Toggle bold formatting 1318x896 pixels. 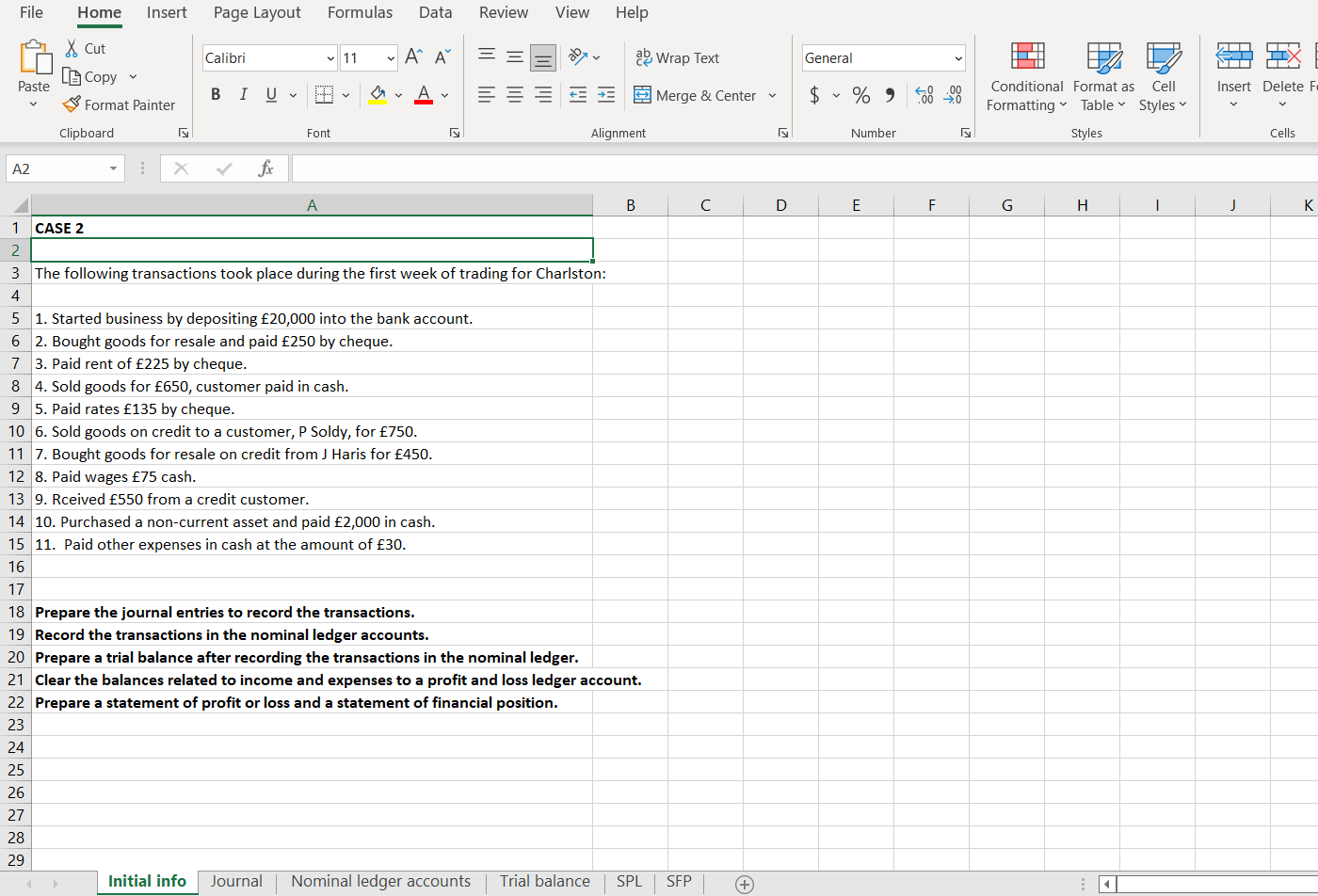click(x=216, y=94)
